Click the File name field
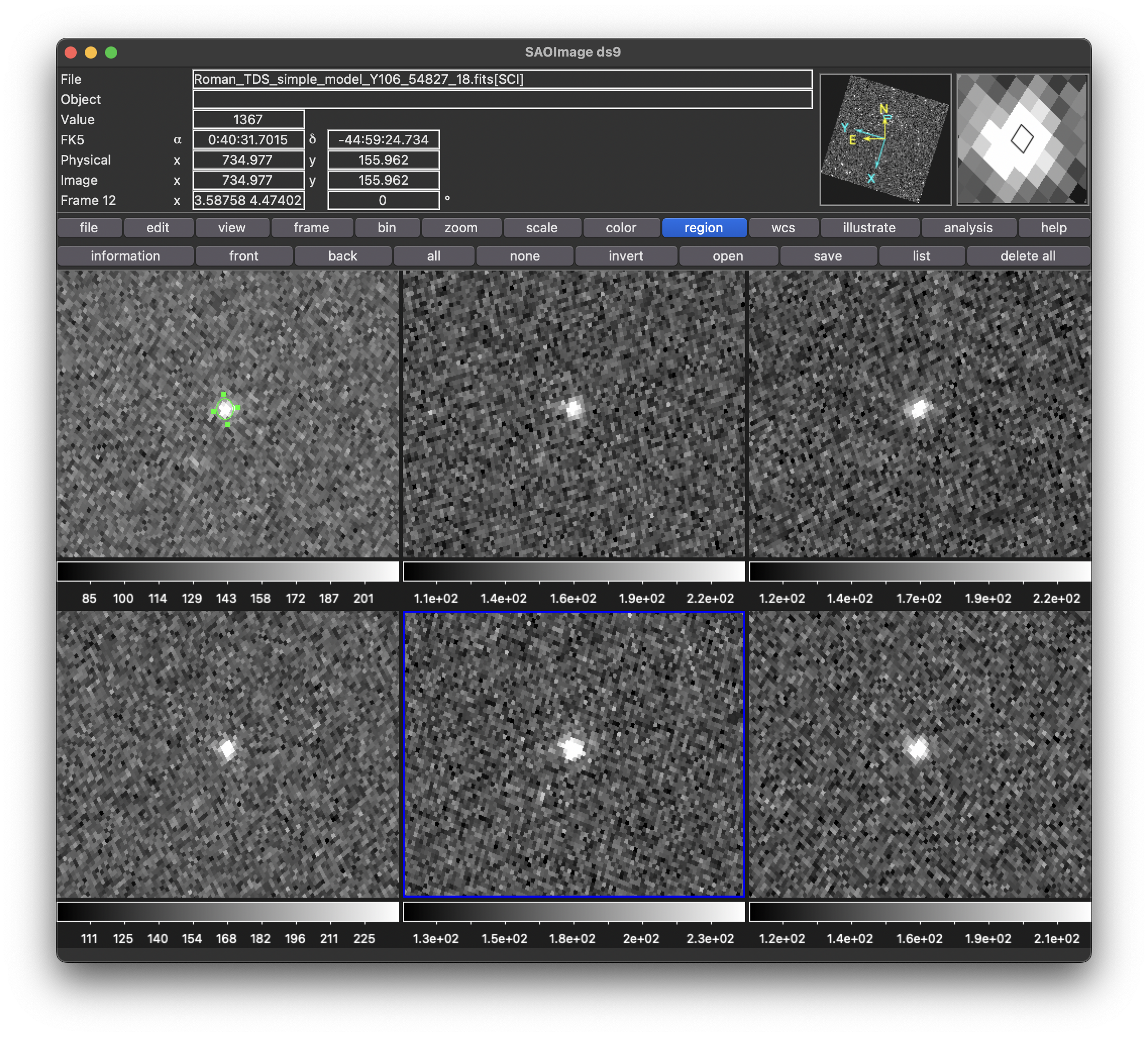1148x1037 pixels. coord(502,79)
